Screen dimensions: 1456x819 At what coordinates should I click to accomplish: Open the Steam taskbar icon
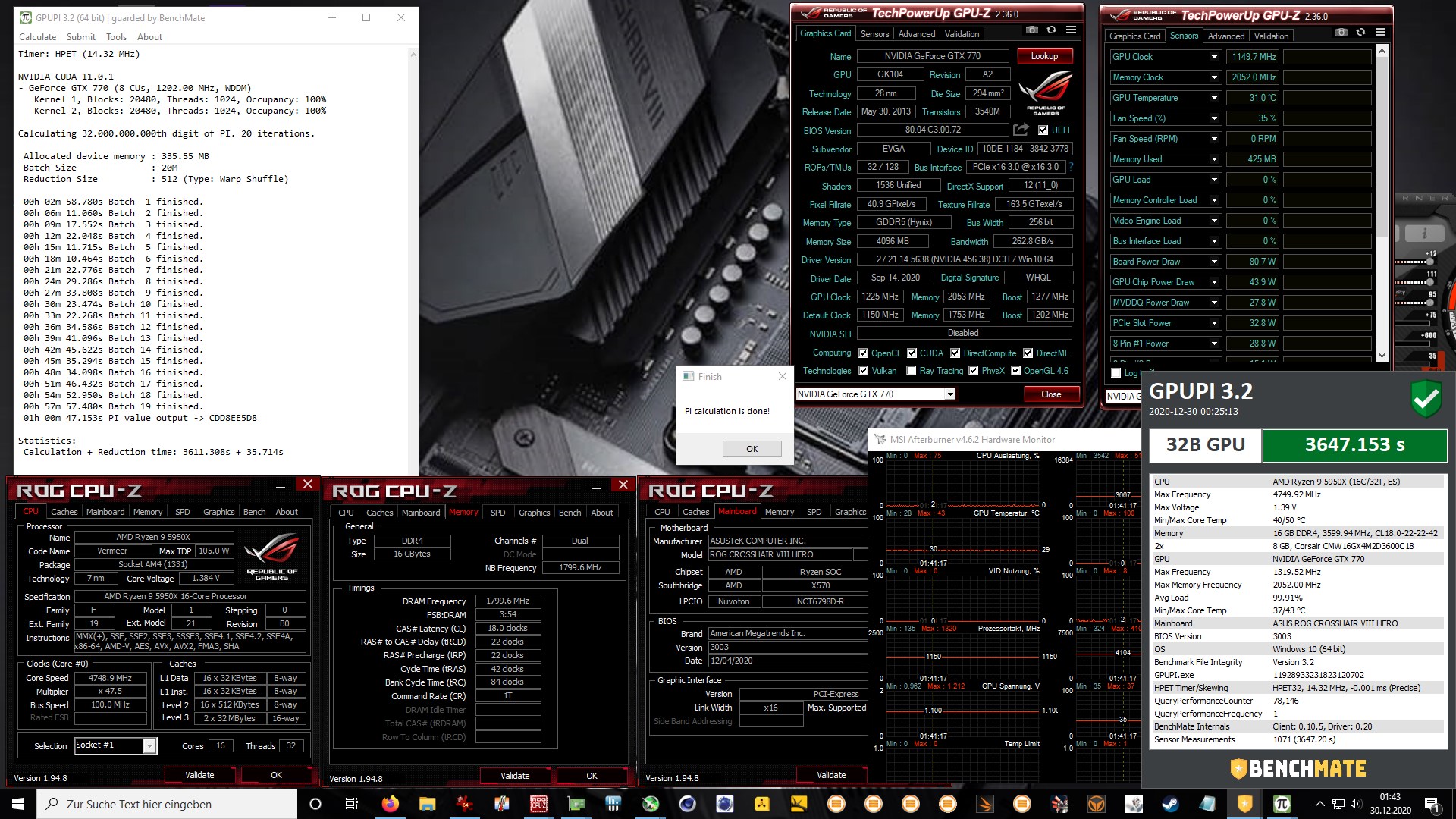[x=1170, y=804]
